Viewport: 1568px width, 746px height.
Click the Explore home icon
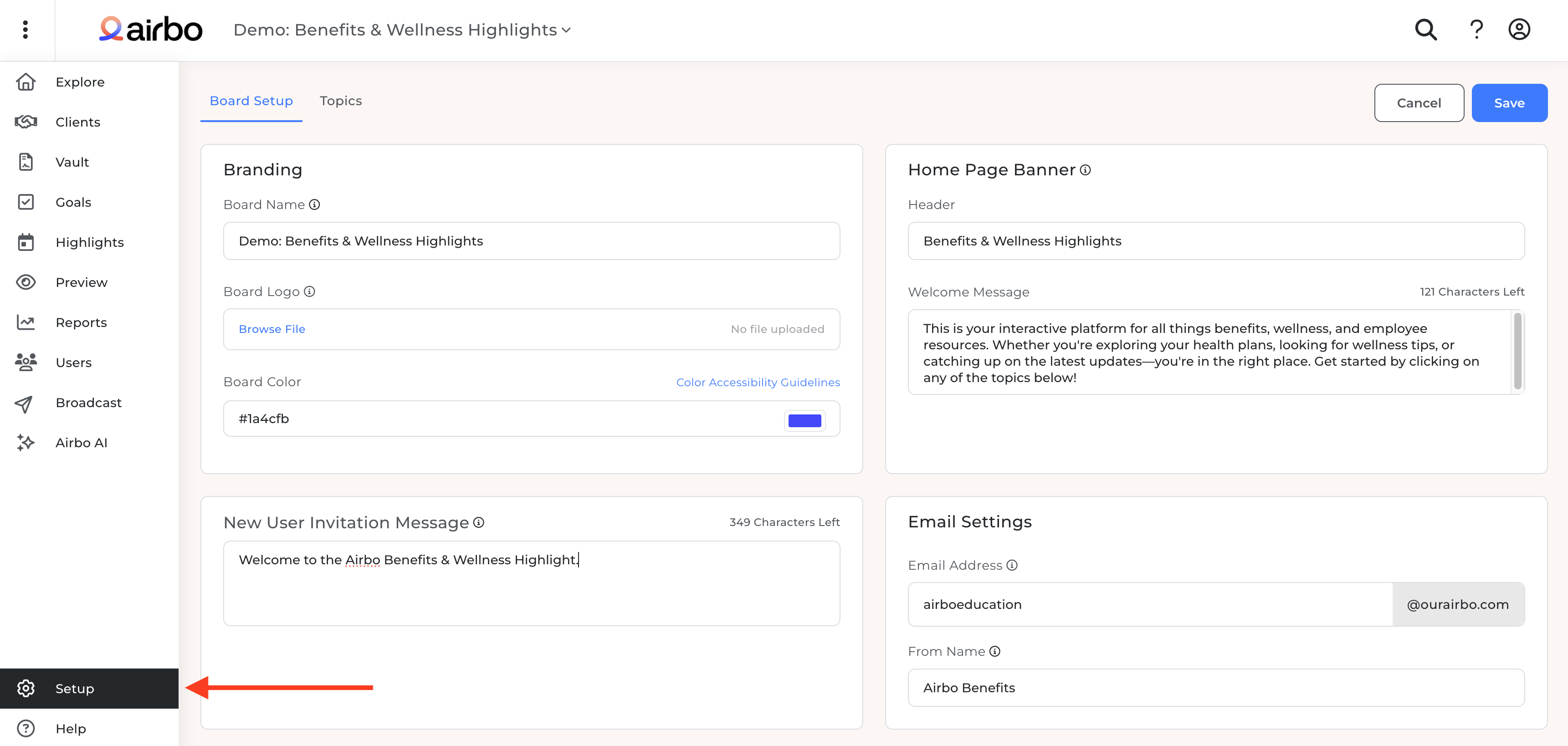pos(26,82)
